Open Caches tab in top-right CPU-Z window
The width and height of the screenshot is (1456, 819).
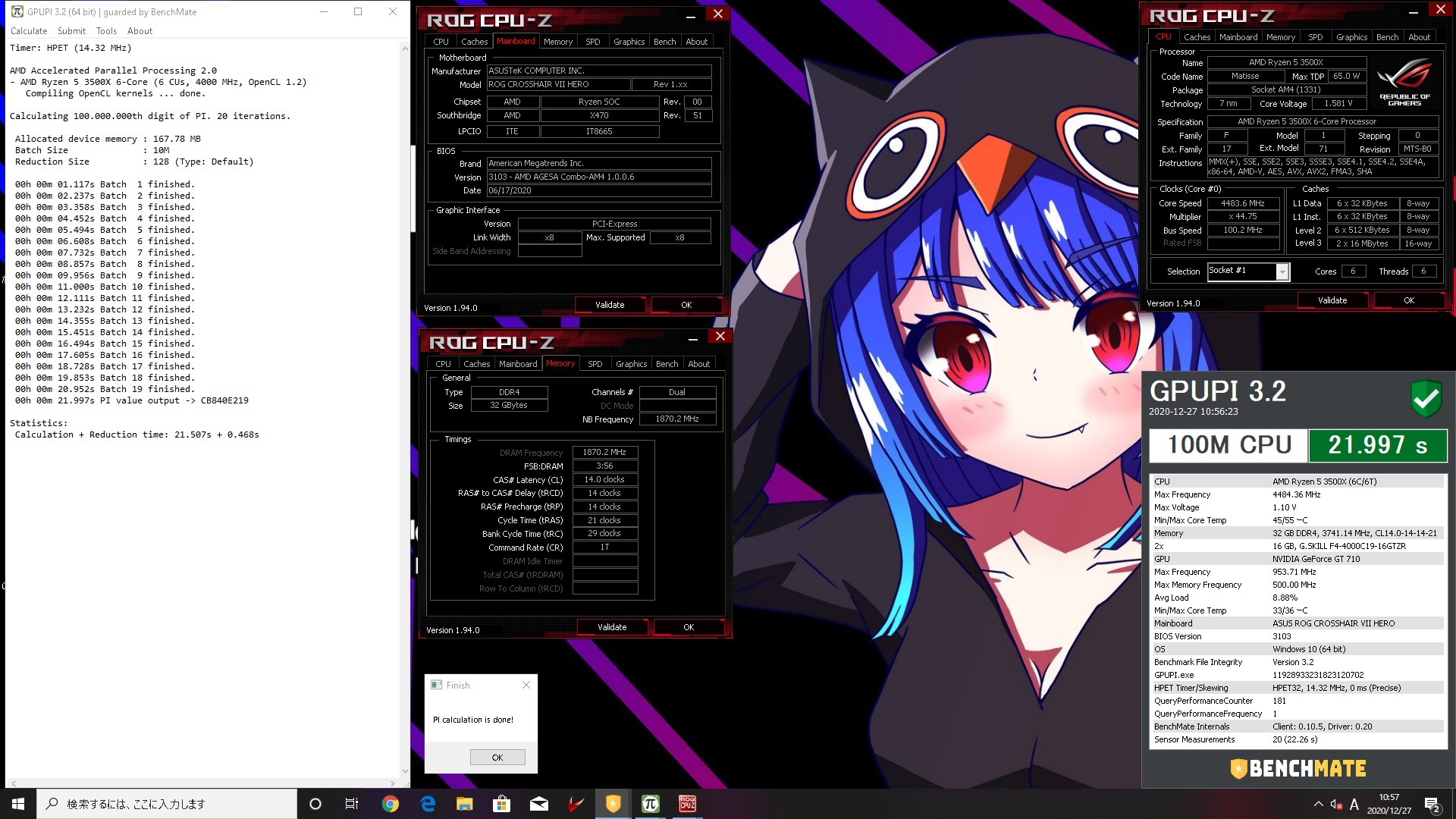[x=1197, y=37]
